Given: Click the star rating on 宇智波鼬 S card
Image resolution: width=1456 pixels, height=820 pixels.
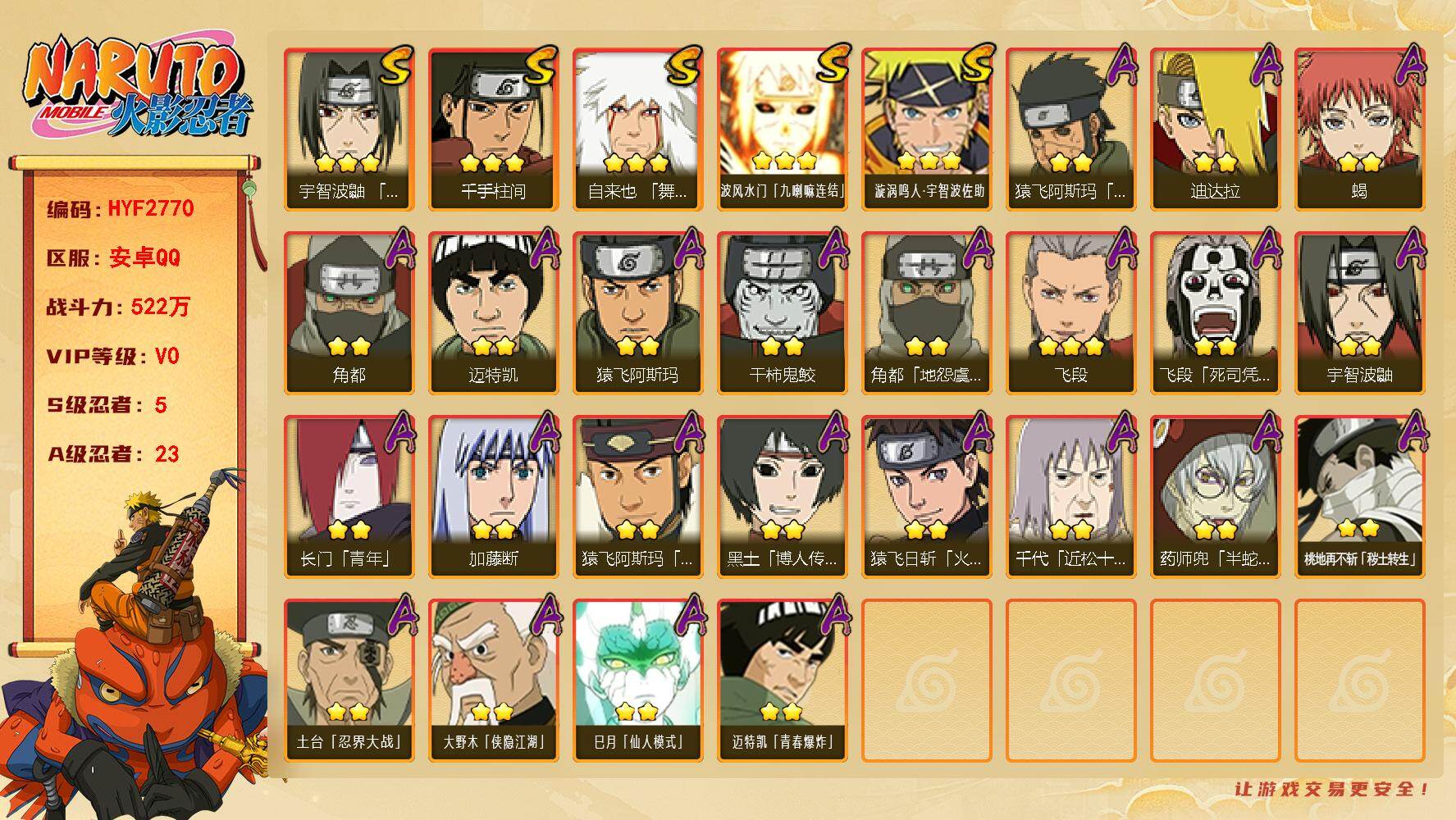Looking at the screenshot, I should point(347,162).
